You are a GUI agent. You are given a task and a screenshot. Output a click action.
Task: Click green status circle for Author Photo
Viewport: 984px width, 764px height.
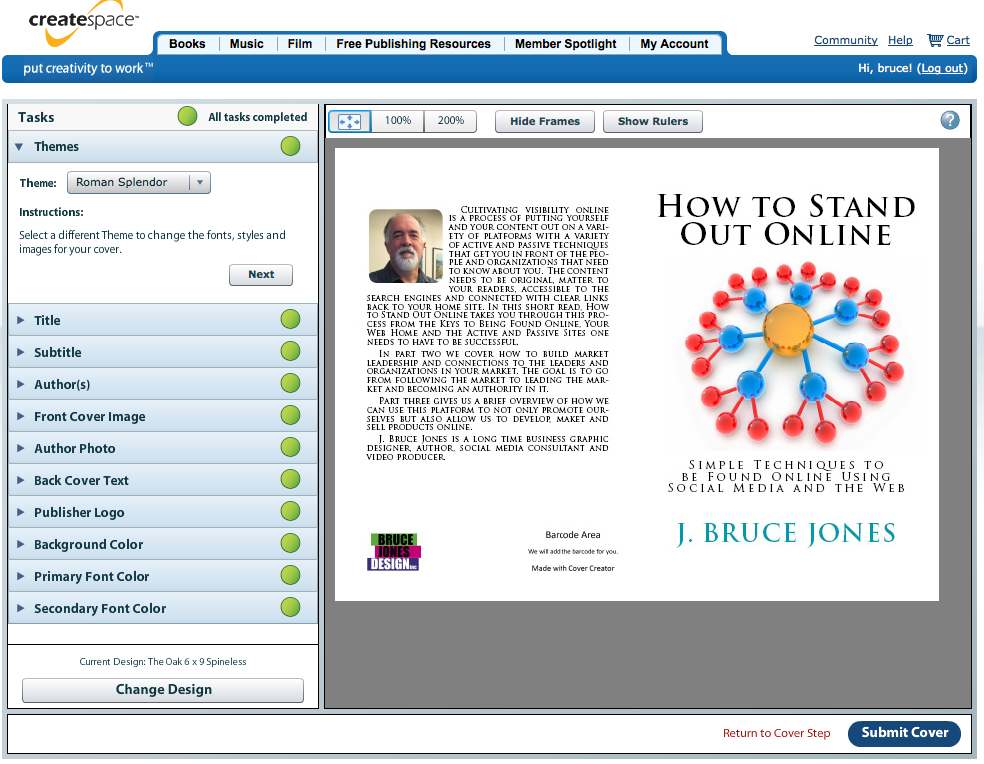[290, 447]
